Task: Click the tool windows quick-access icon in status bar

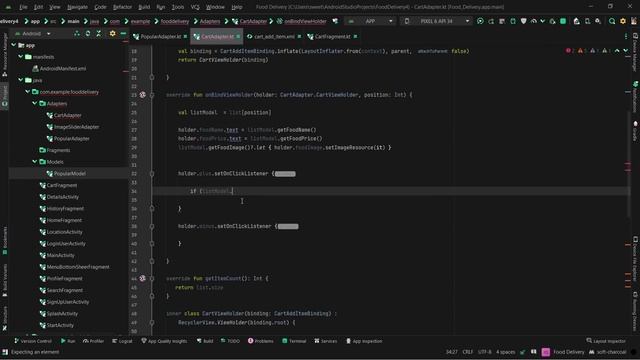Action: click(x=5, y=352)
